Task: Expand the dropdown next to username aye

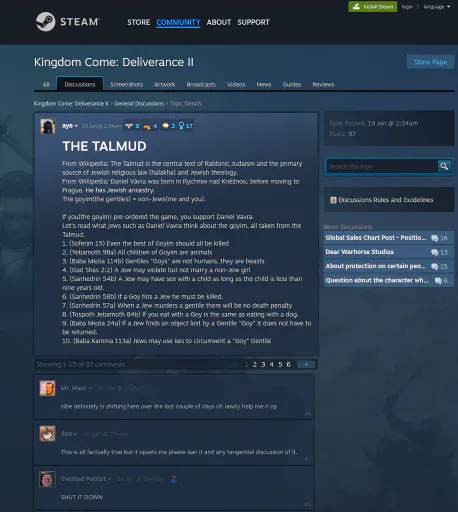Action: coord(76,126)
